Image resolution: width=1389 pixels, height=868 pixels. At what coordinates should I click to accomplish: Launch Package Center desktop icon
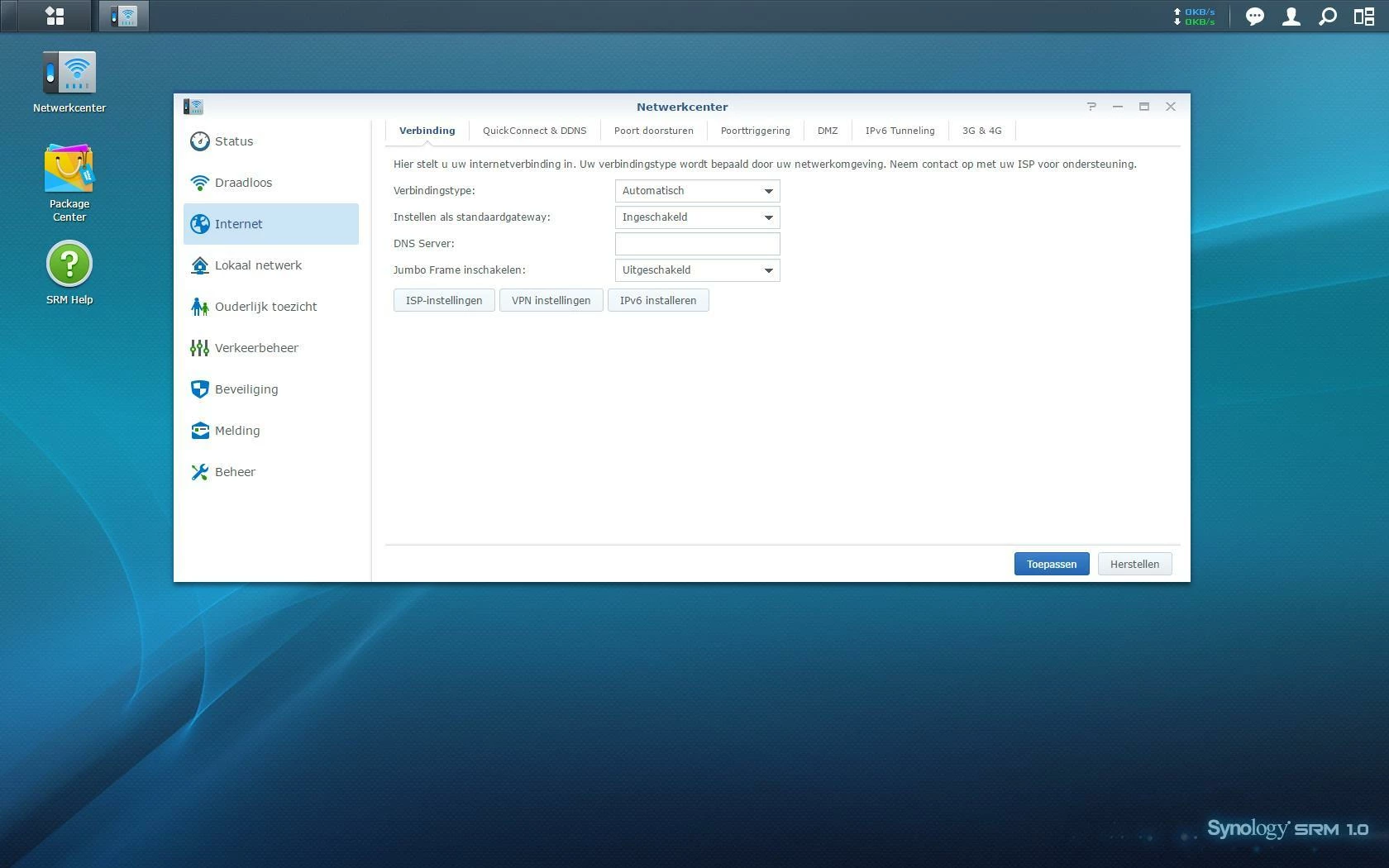coord(69,184)
